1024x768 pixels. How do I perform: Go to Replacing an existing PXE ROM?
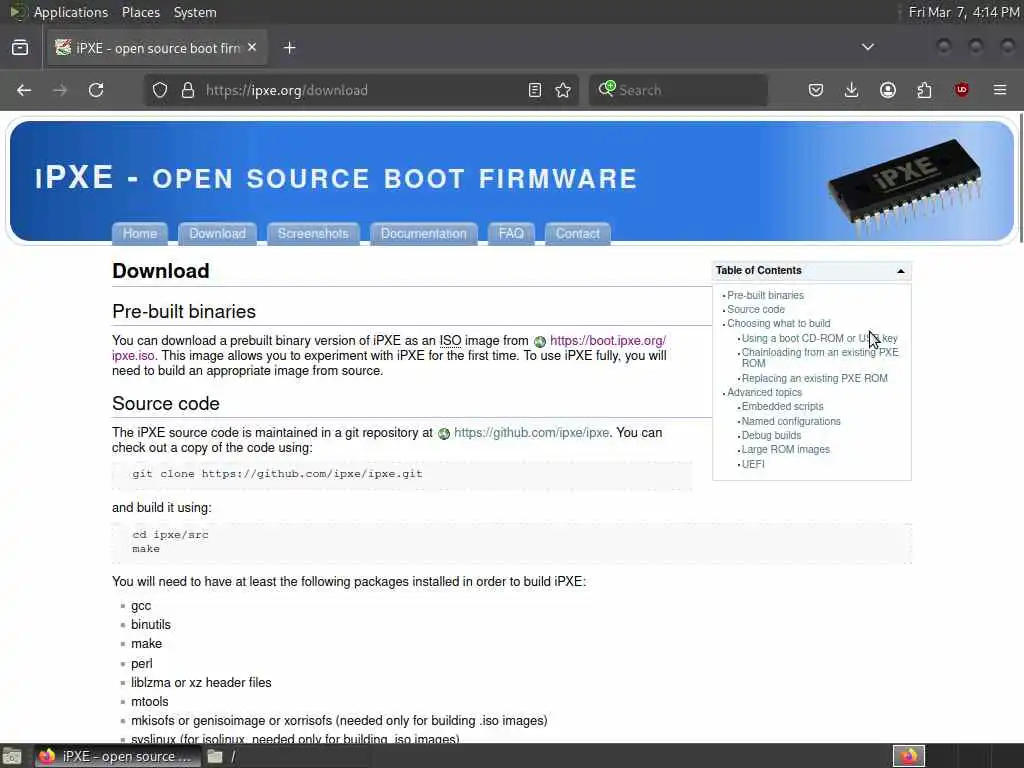coord(814,378)
